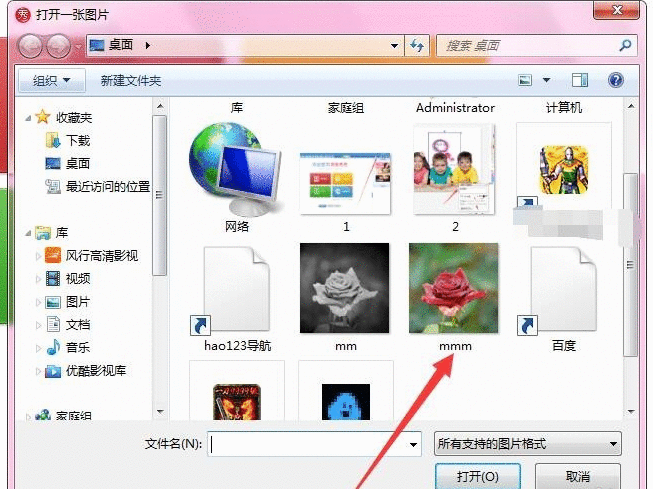653x489 pixels.
Task: Collapse the 收藏夹 tree section
Action: 28,118
